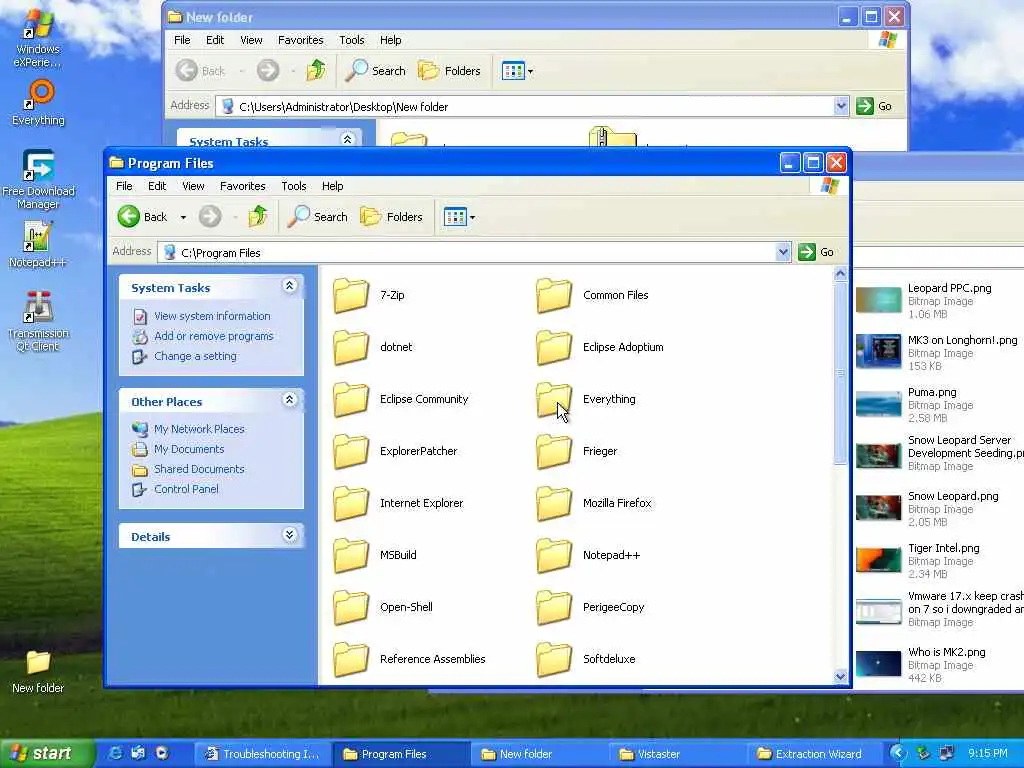Click View system information link
Viewport: 1024px width, 768px height.
tap(212, 316)
